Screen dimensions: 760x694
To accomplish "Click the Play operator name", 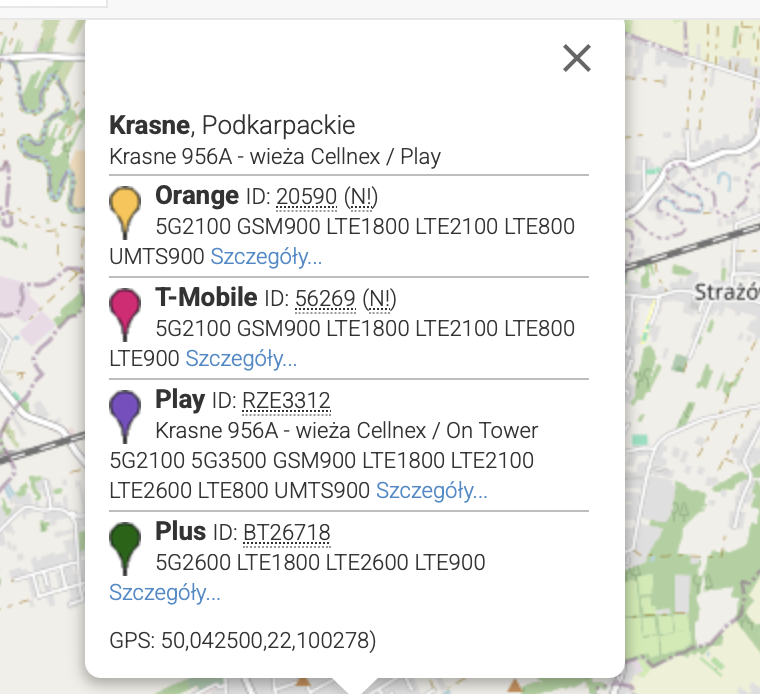I will click(180, 400).
